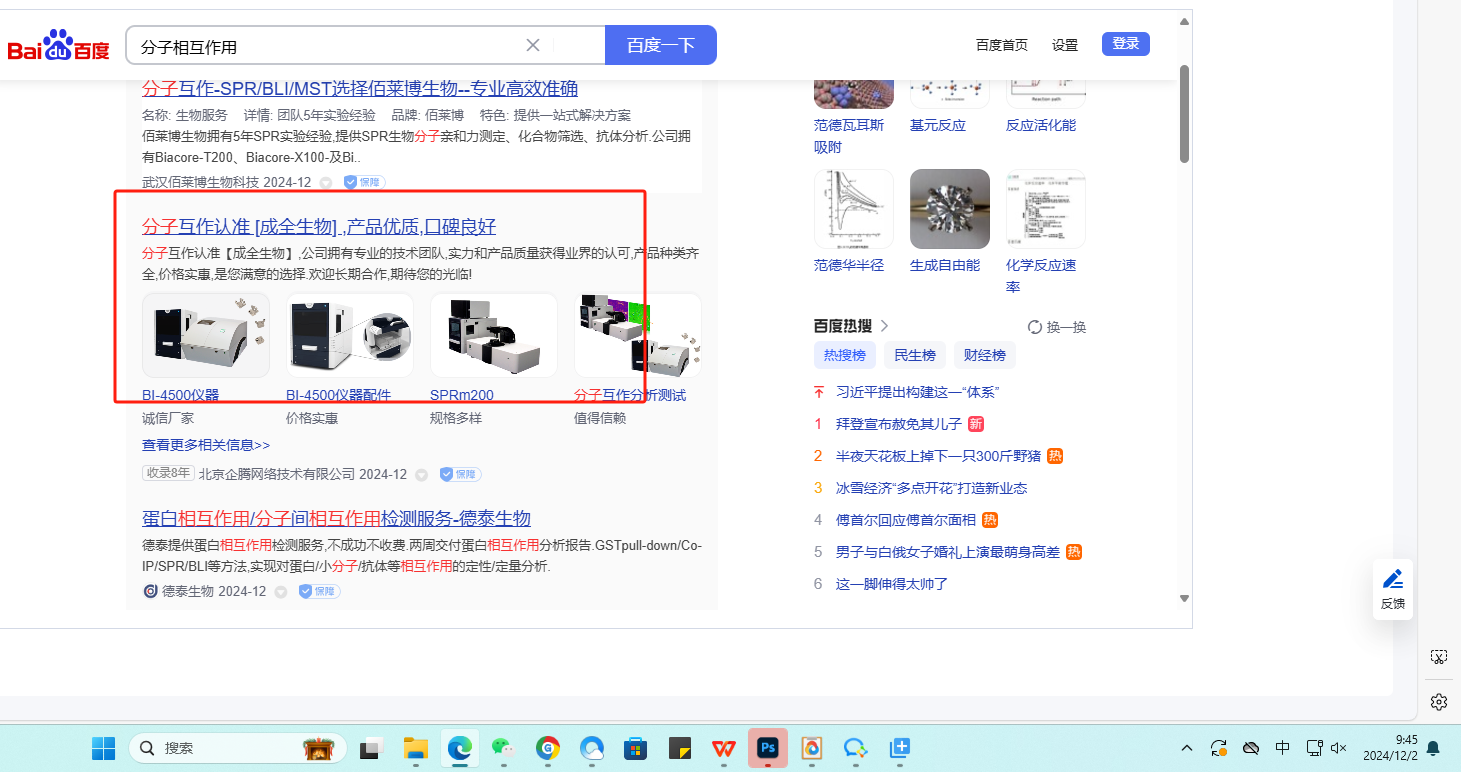Open the 百度首页 link
Viewport: 1461px width, 772px height.
(1001, 45)
